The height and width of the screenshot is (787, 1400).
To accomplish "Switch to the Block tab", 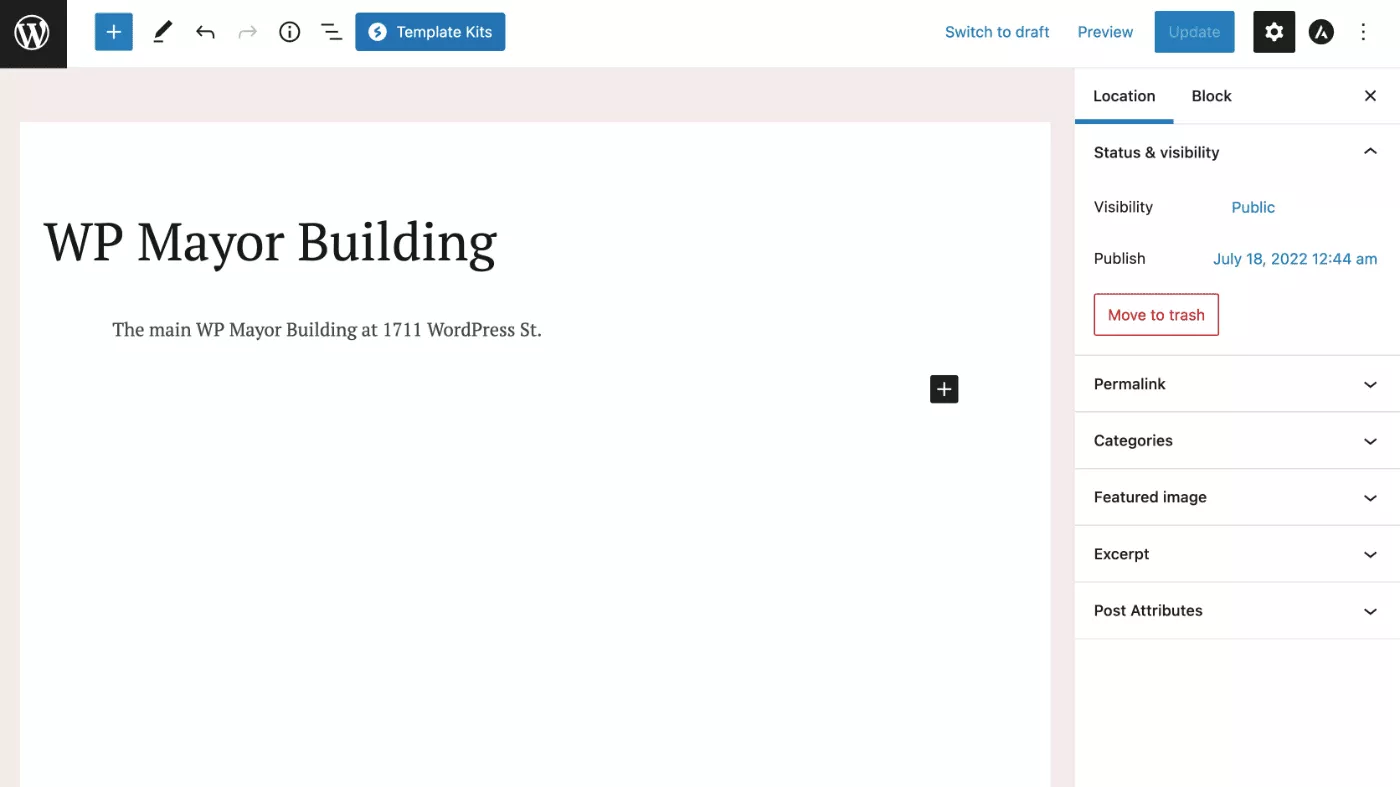I will point(1211,96).
